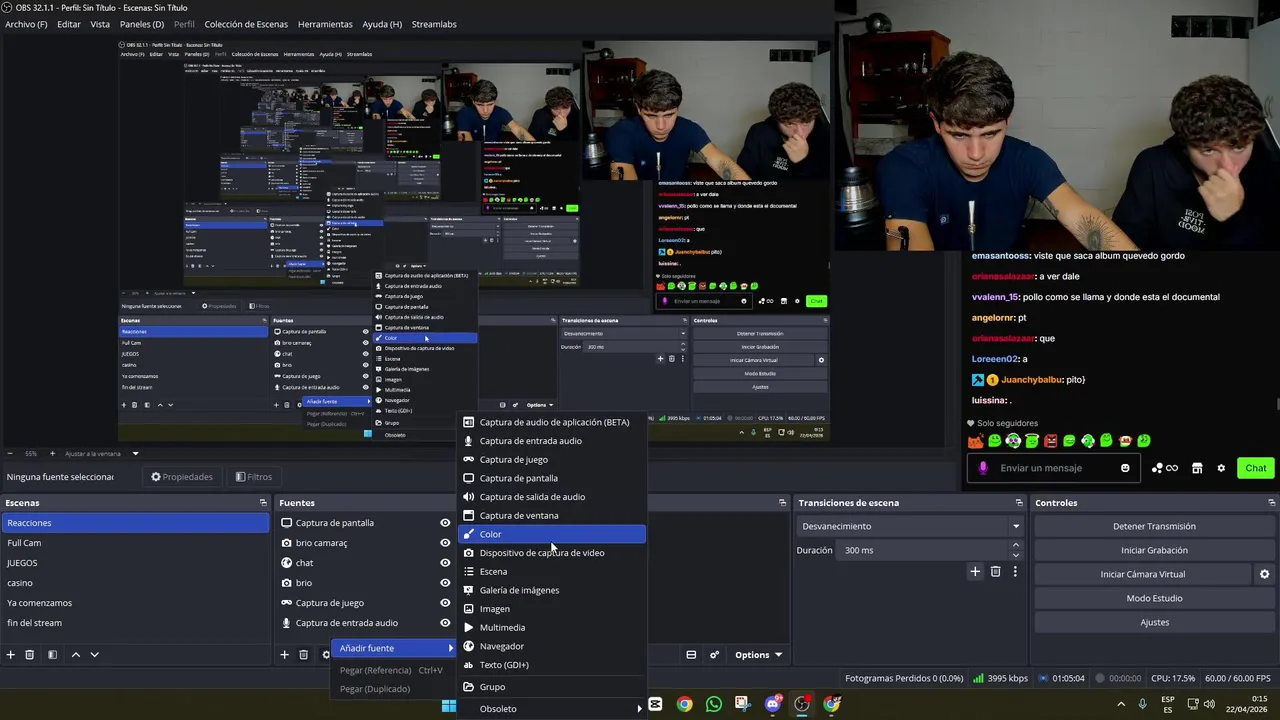Add a new scene with the plus icon

point(10,655)
